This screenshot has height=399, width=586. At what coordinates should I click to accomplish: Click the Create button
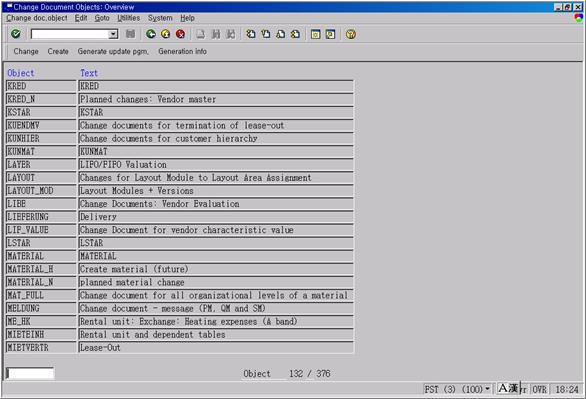pyautogui.click(x=58, y=51)
